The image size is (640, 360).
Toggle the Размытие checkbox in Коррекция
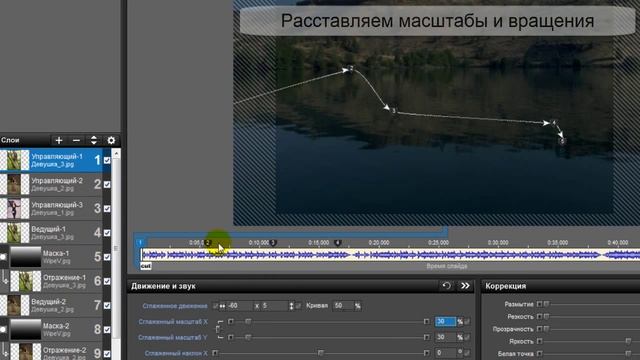tap(540, 304)
